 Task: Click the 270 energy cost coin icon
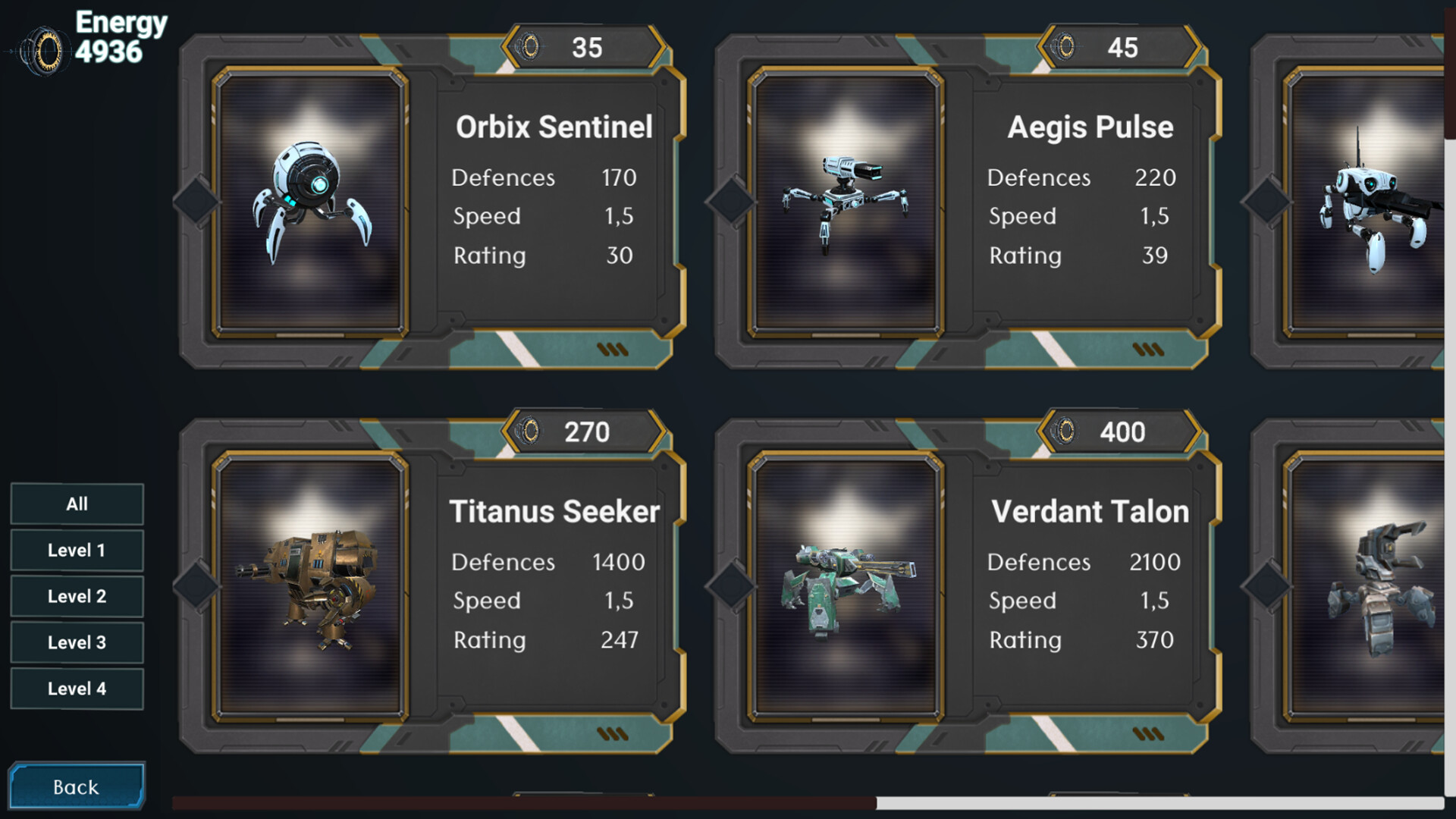pyautogui.click(x=529, y=431)
